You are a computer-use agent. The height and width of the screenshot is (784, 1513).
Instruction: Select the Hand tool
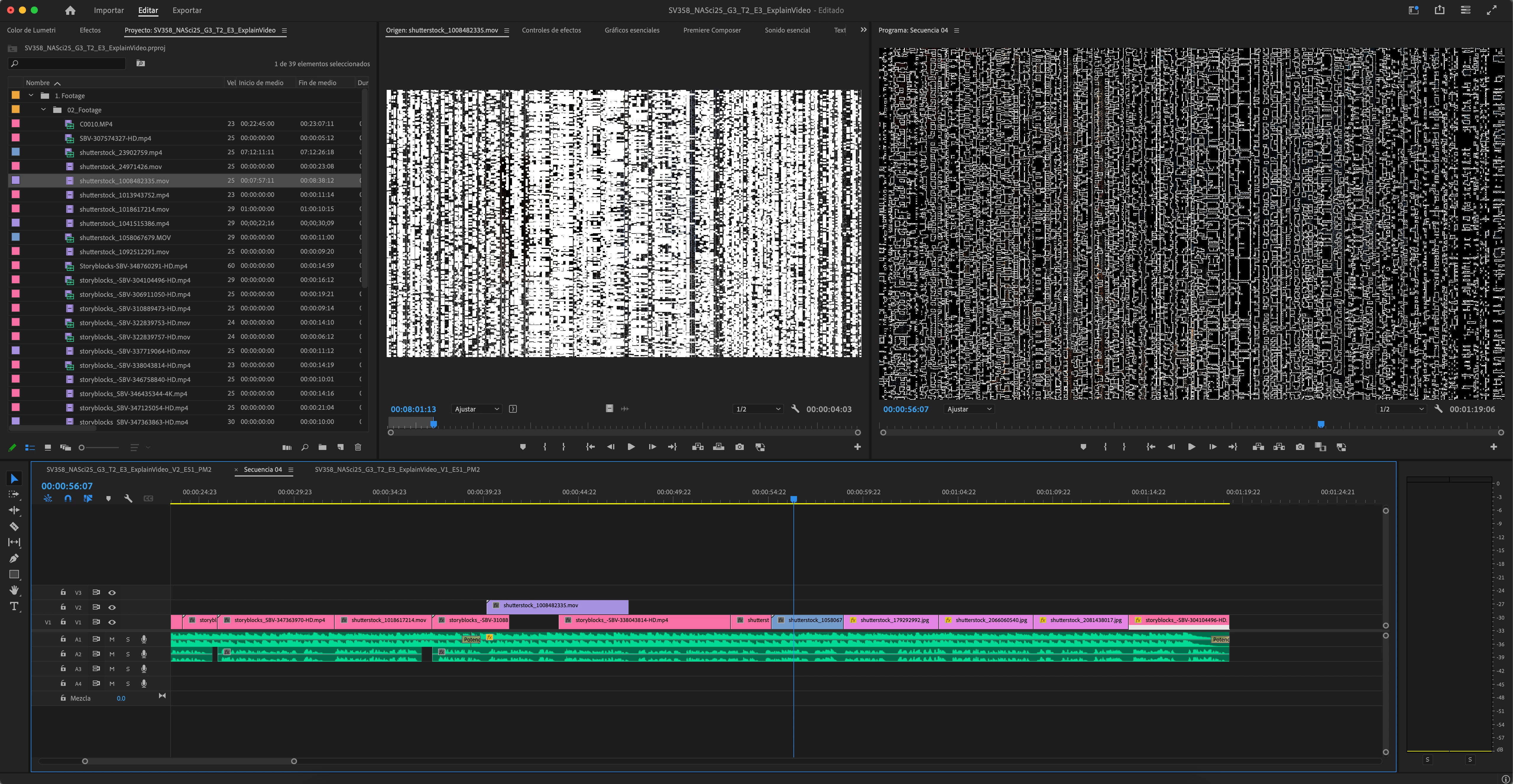coord(14,590)
